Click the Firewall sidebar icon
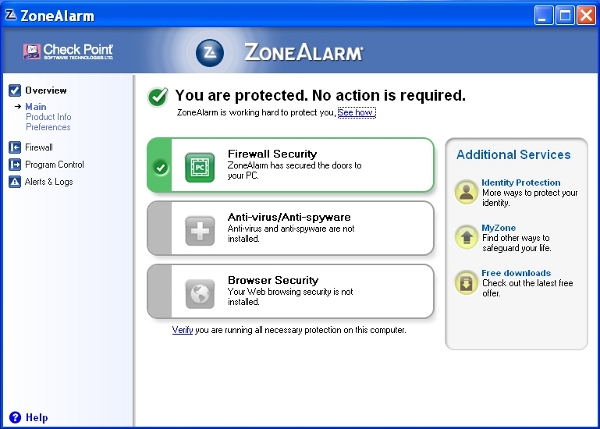The image size is (600, 429). [x=15, y=147]
